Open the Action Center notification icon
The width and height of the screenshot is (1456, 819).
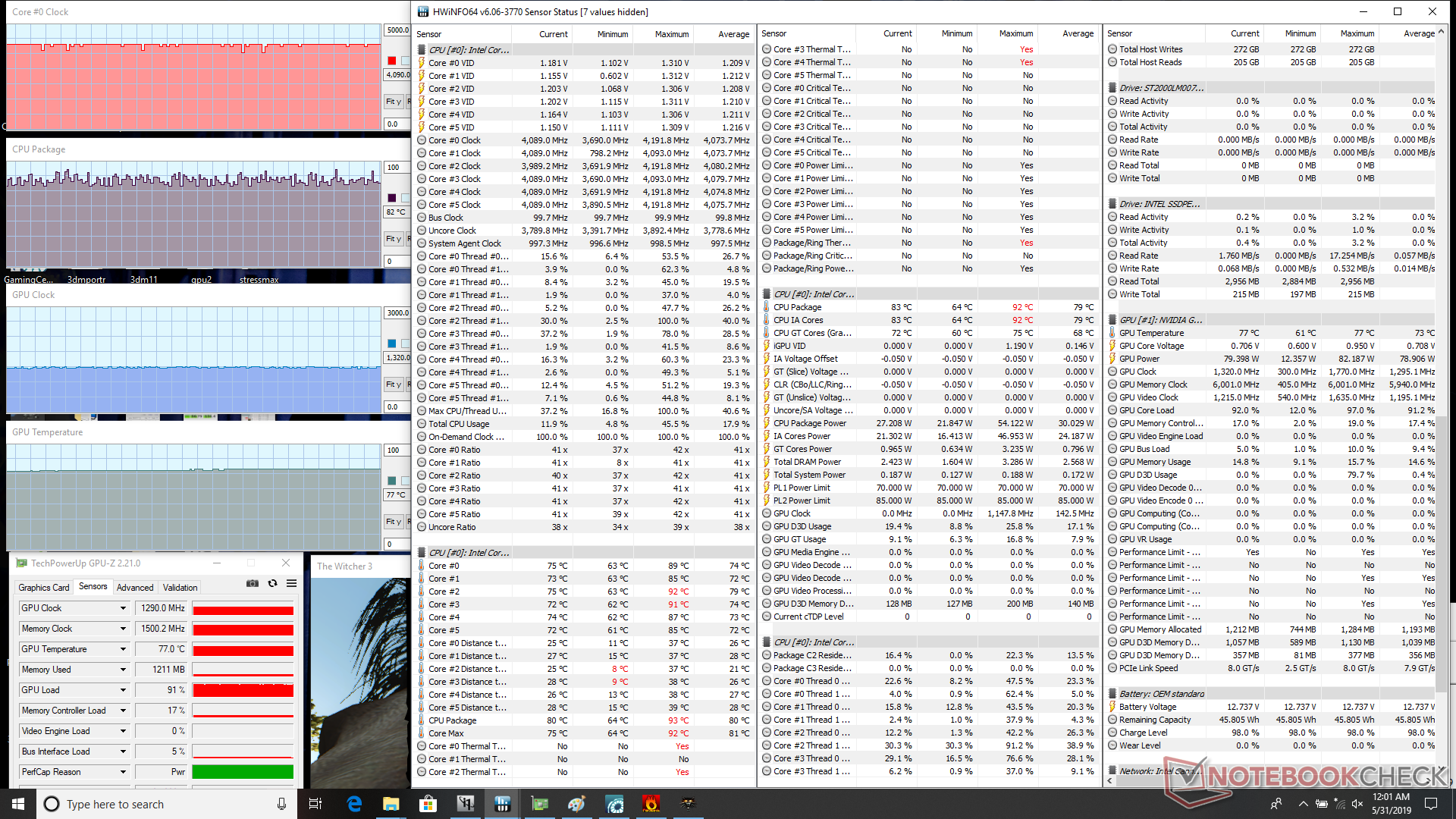pos(1431,804)
